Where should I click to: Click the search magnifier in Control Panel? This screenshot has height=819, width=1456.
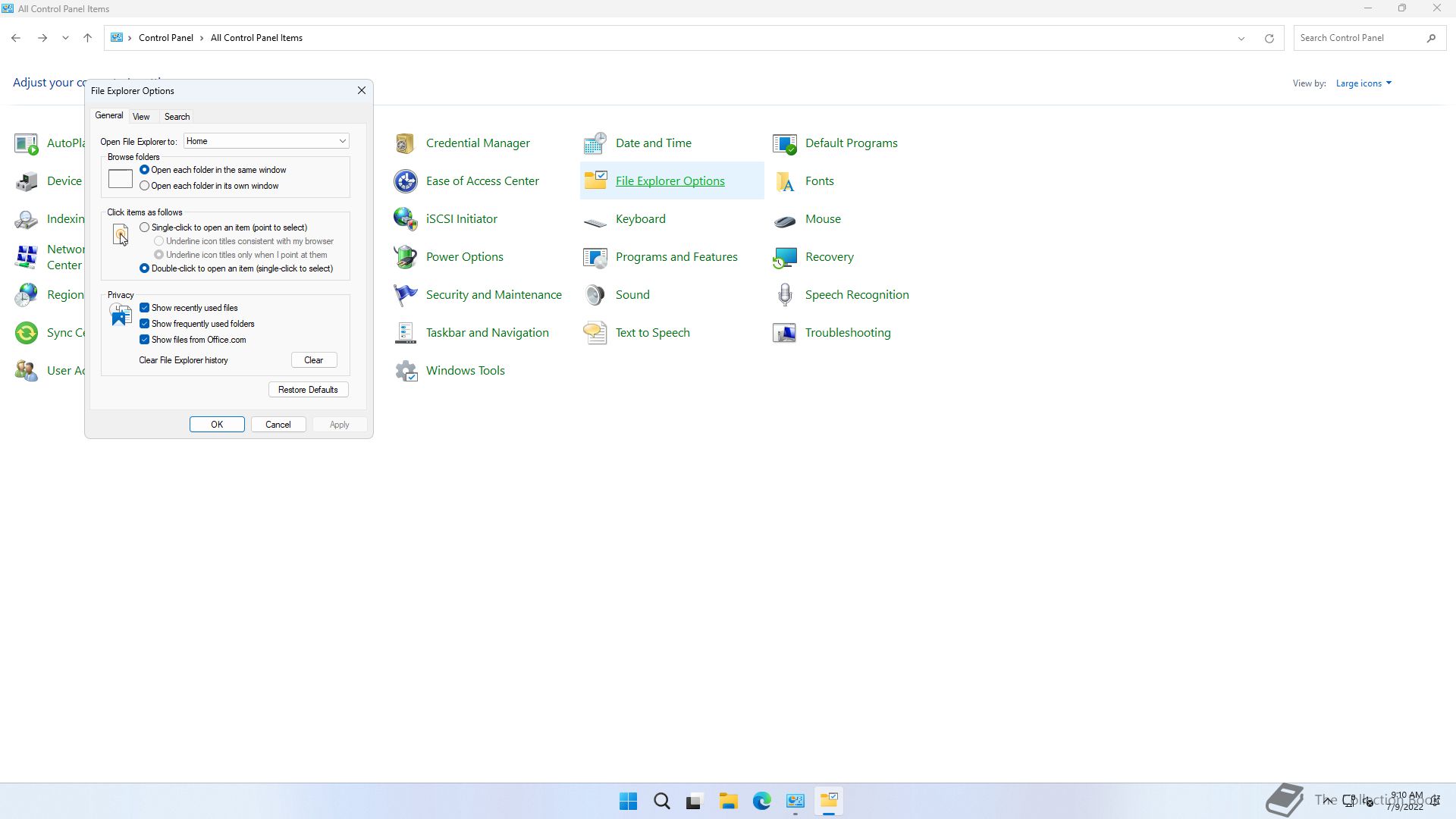point(1431,38)
